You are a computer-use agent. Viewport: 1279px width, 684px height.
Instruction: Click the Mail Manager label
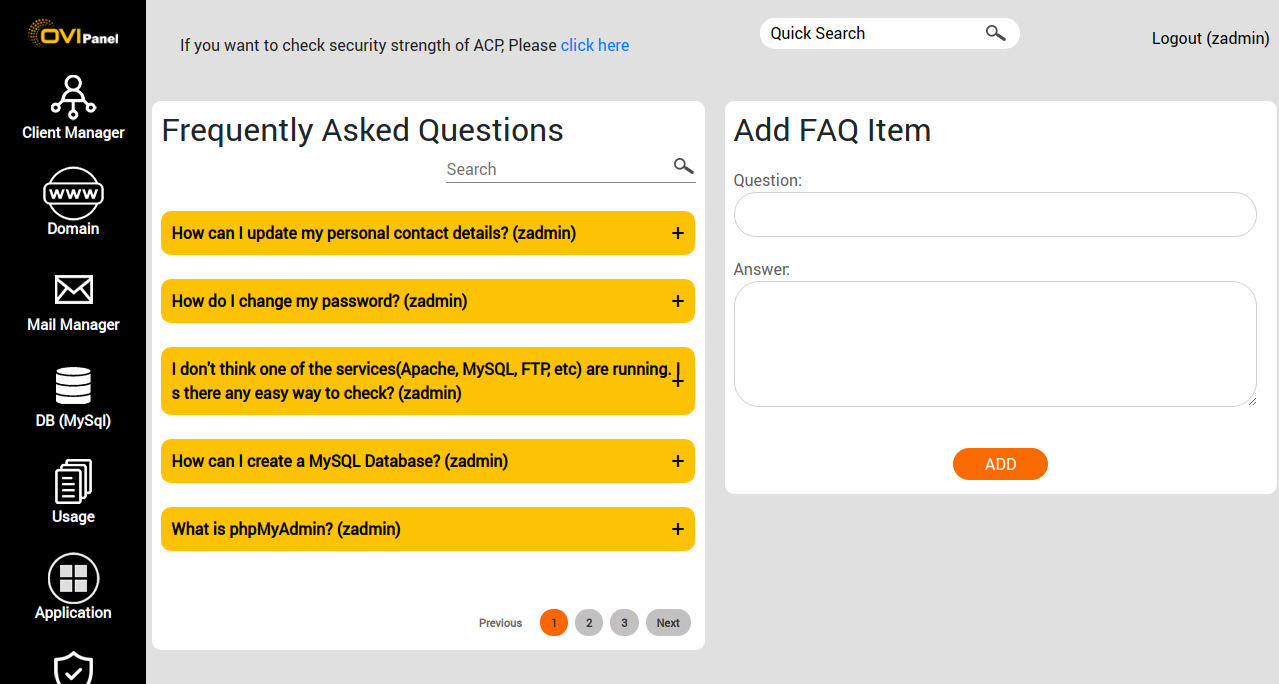coord(73,325)
